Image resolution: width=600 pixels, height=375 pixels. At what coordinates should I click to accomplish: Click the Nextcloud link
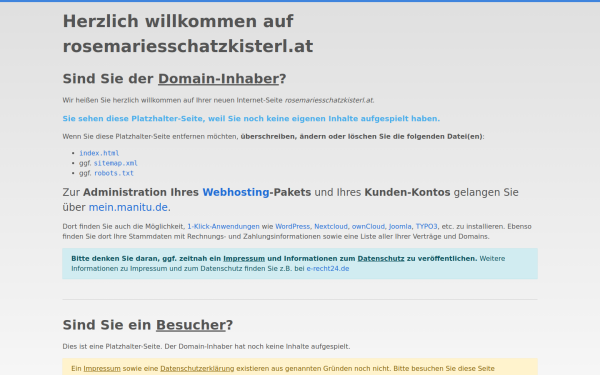click(331, 227)
